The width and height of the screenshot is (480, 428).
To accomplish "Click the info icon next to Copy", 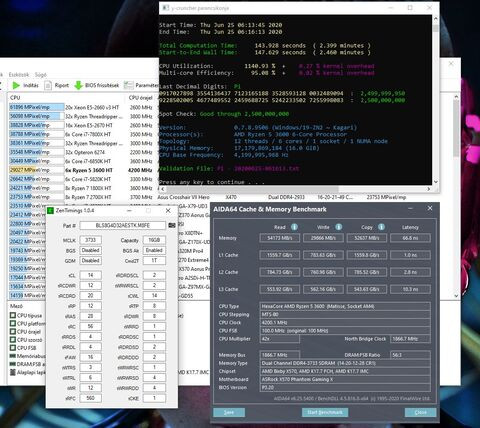I will (381, 227).
